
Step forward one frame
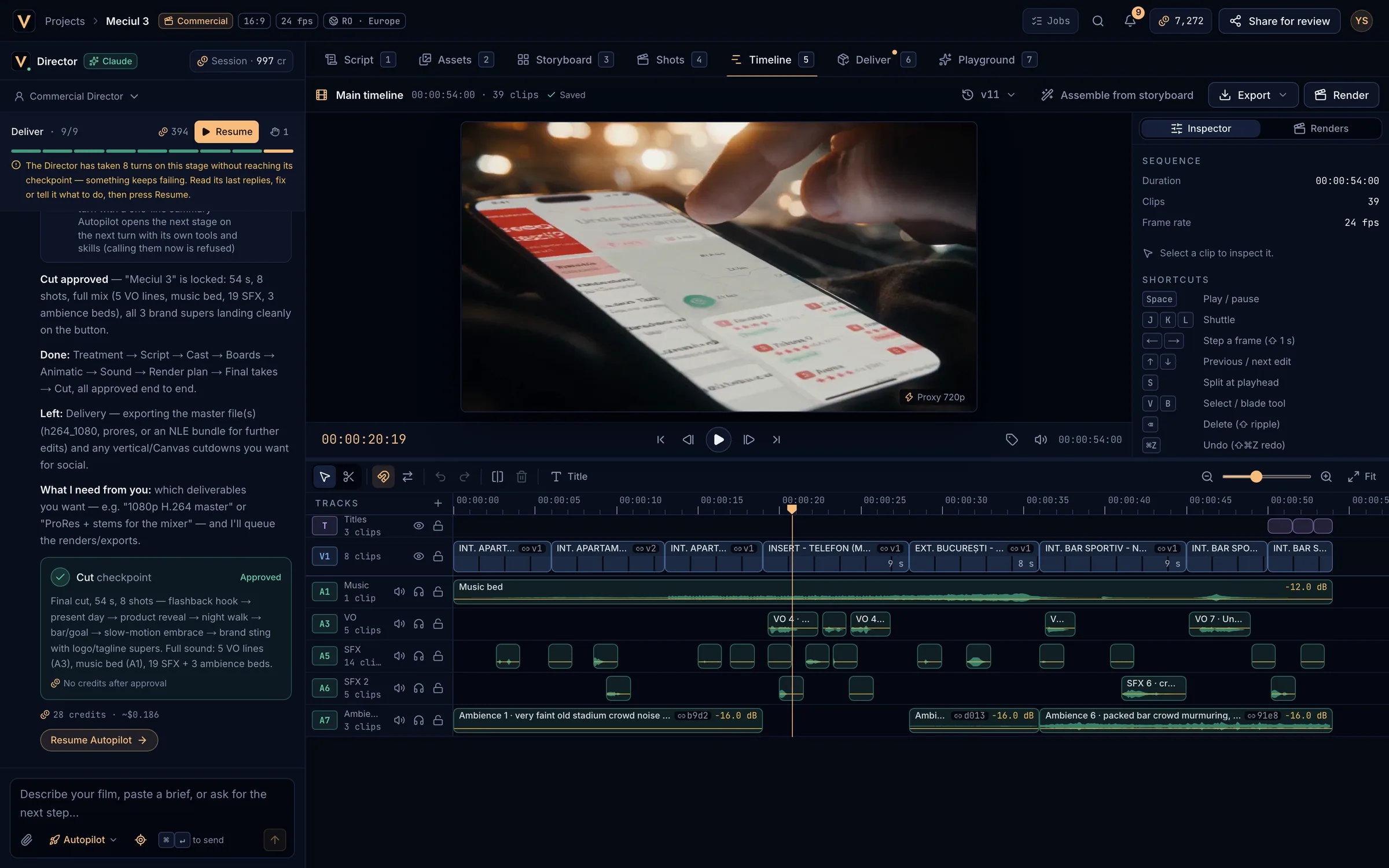coord(749,440)
